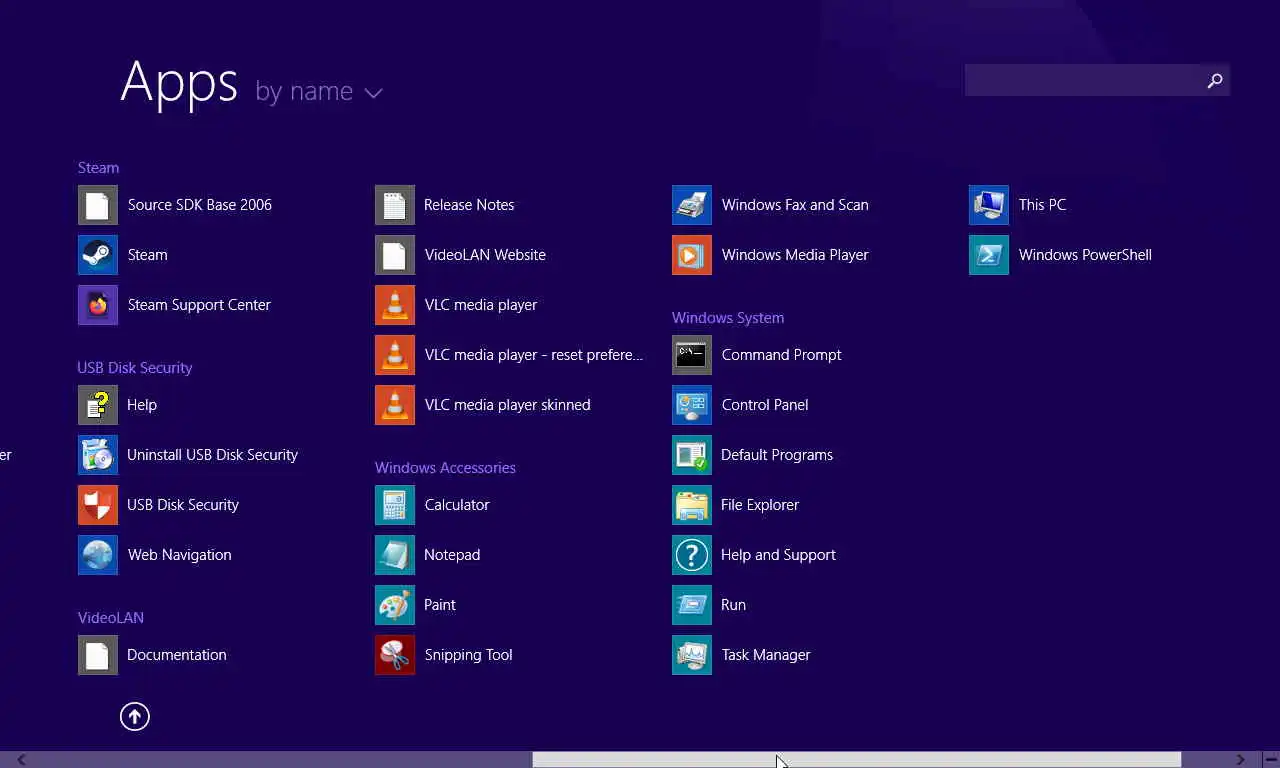1280x768 pixels.
Task: Click the 'Task Manager' label
Action: [x=766, y=655]
